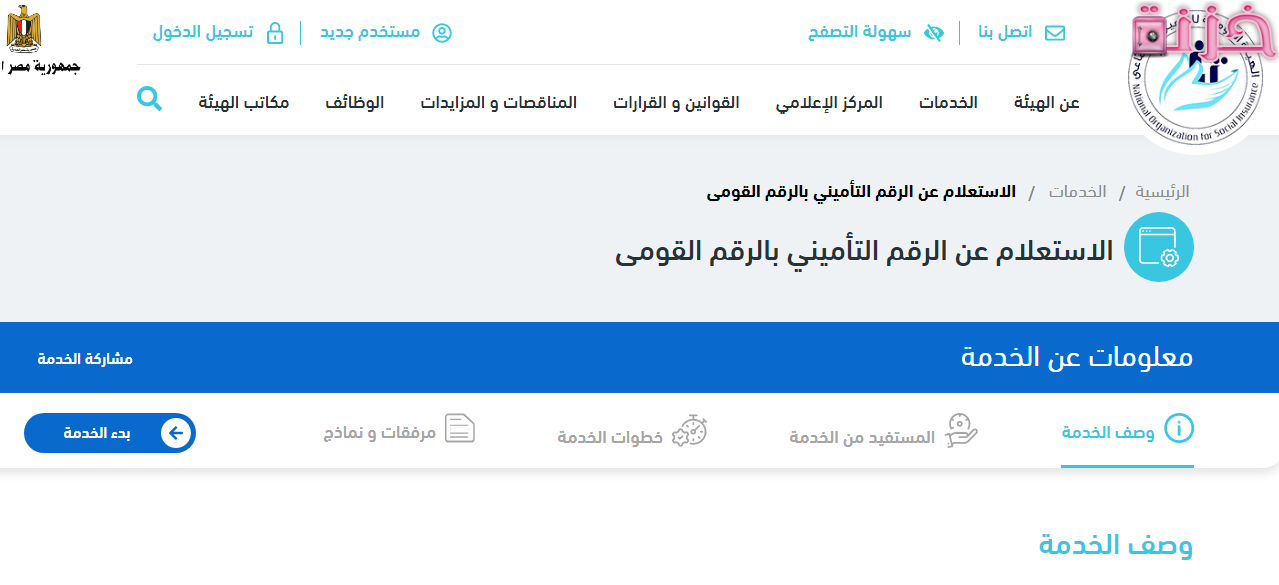Image resolution: width=1279 pixels, height=585 pixels.
Task: Click the hand icon of المستفيد من الخدمة
Action: coord(960,430)
